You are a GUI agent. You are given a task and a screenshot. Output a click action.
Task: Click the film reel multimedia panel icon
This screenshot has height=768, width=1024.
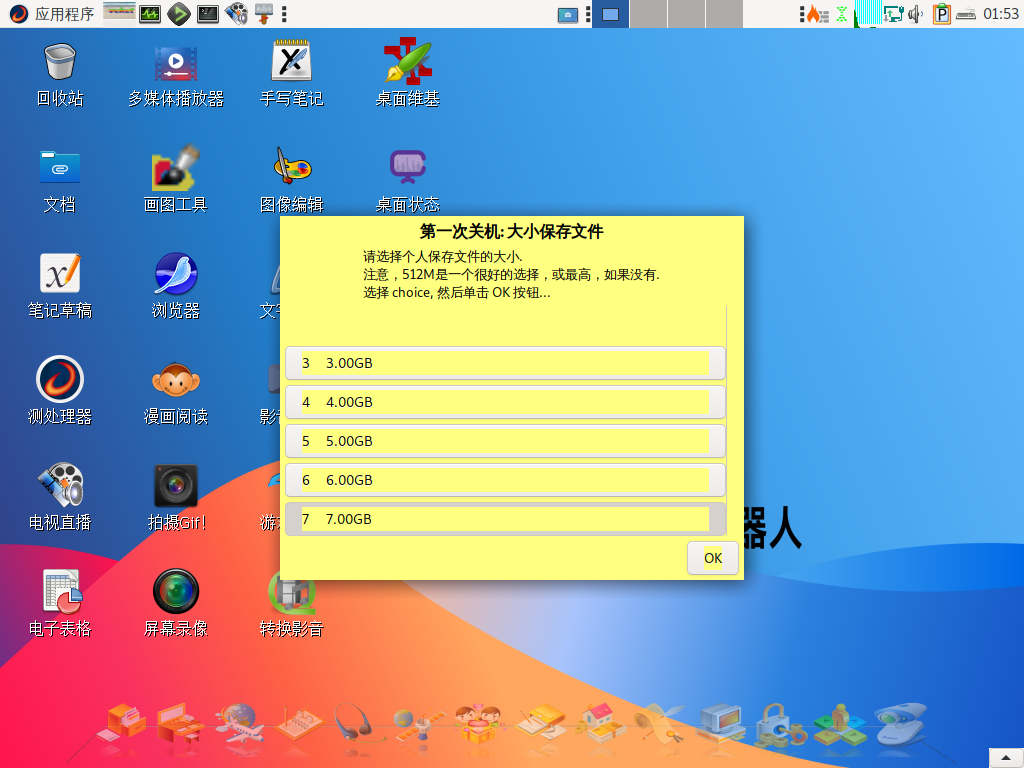[x=236, y=14]
